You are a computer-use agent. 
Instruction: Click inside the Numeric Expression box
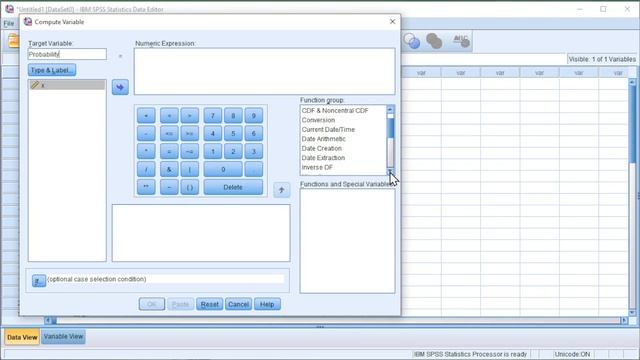pos(264,71)
